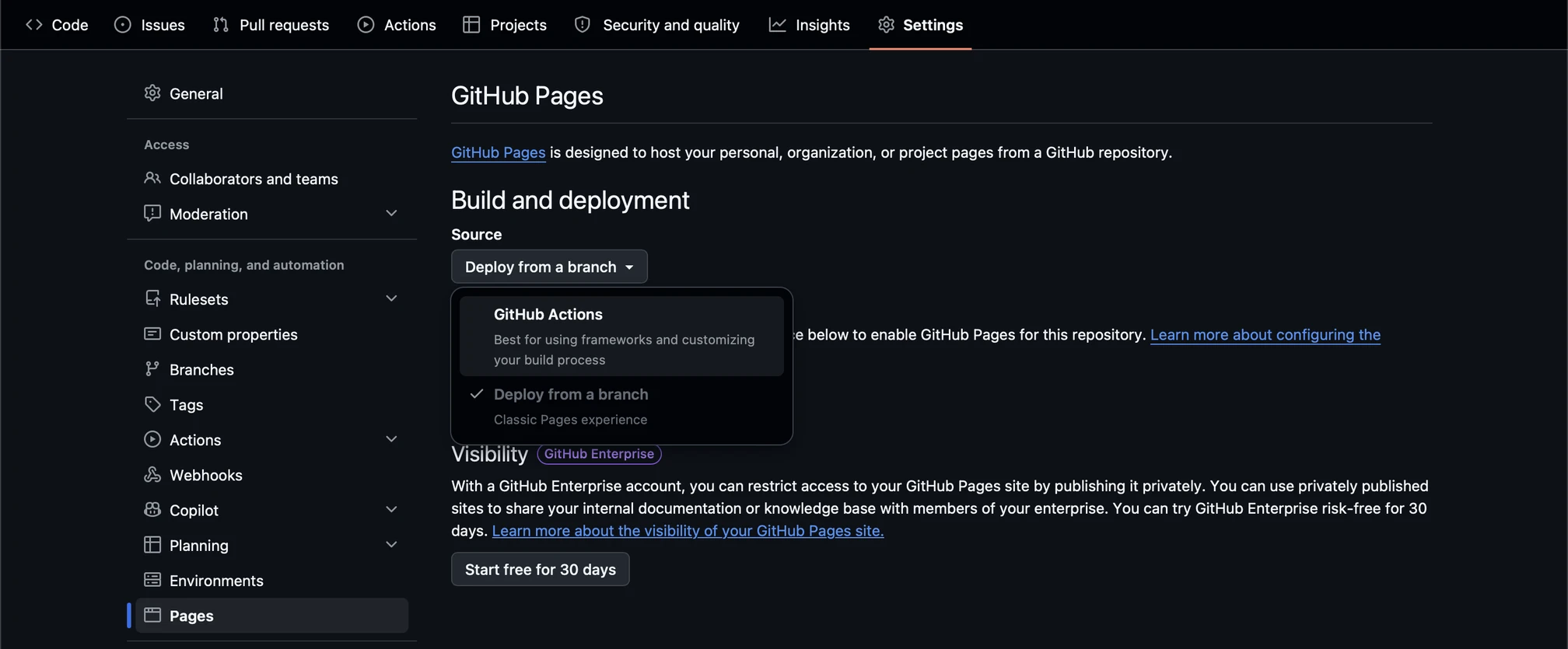Click the Copilot icon in sidebar
This screenshot has width=1568, height=649.
point(152,510)
